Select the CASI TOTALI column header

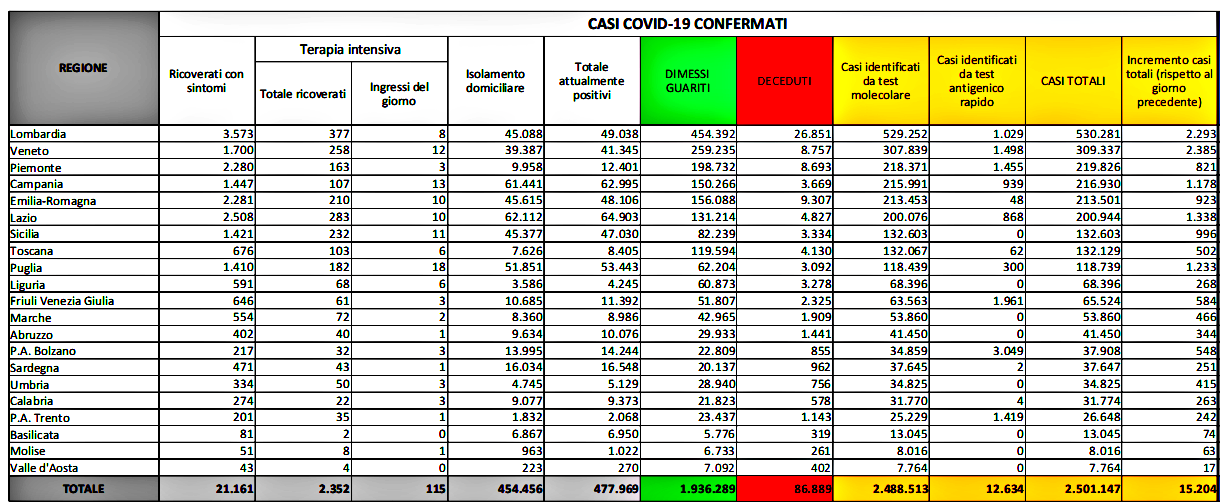click(x=1071, y=81)
